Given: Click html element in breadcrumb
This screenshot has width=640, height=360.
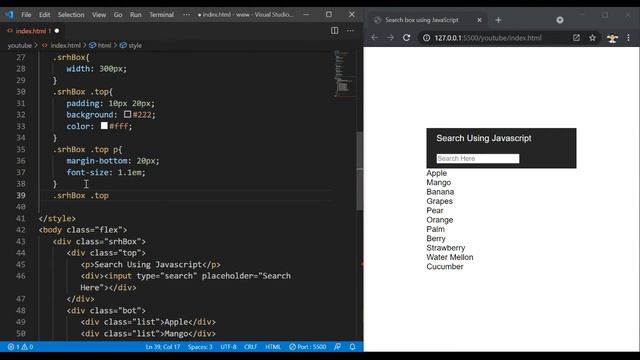Looking at the screenshot, I should point(104,45).
